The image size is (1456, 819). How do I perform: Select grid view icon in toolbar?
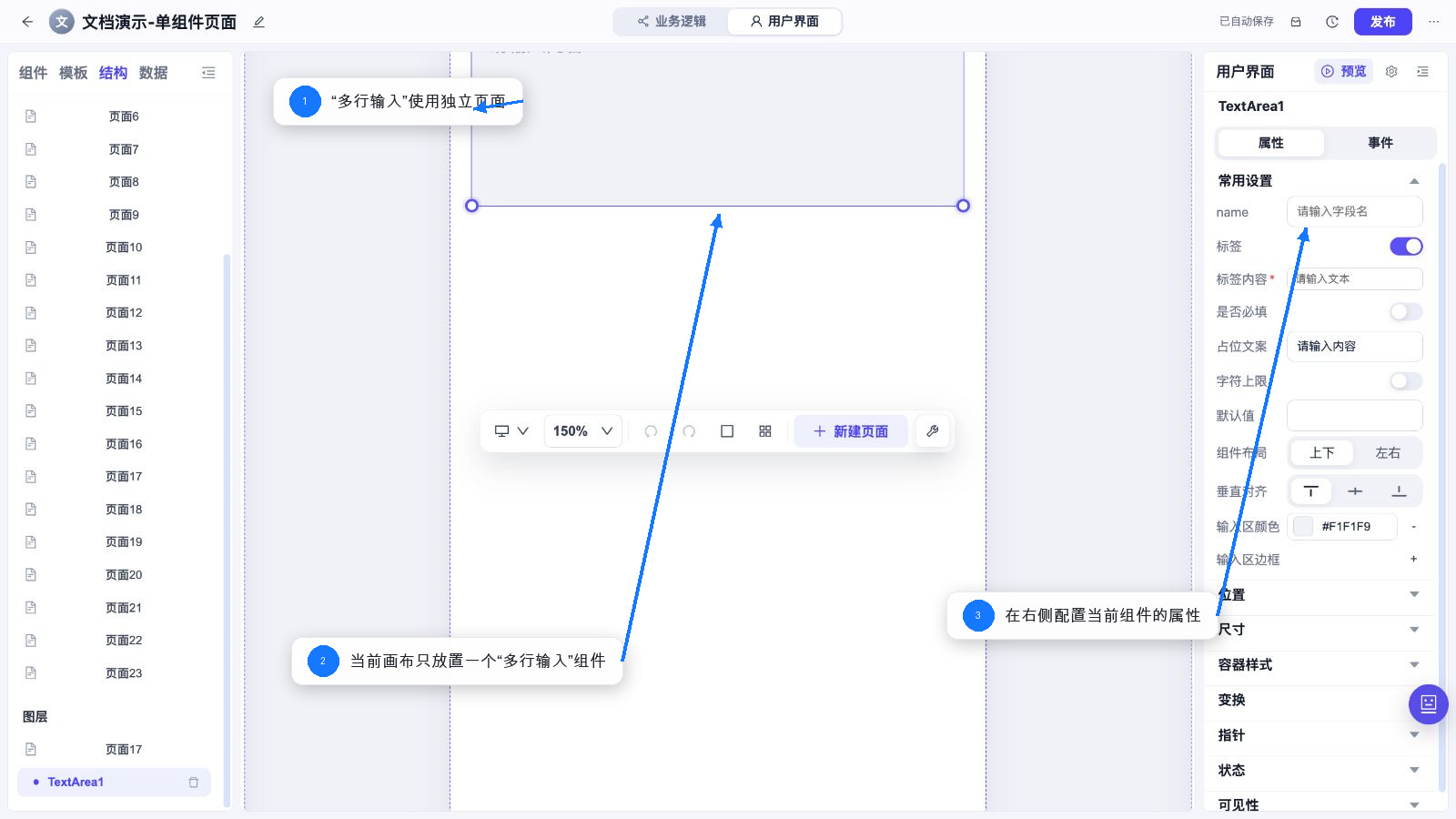click(x=765, y=431)
